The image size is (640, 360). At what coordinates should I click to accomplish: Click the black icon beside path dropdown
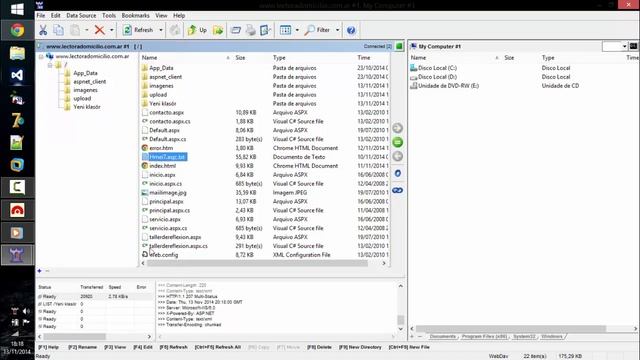click(633, 46)
